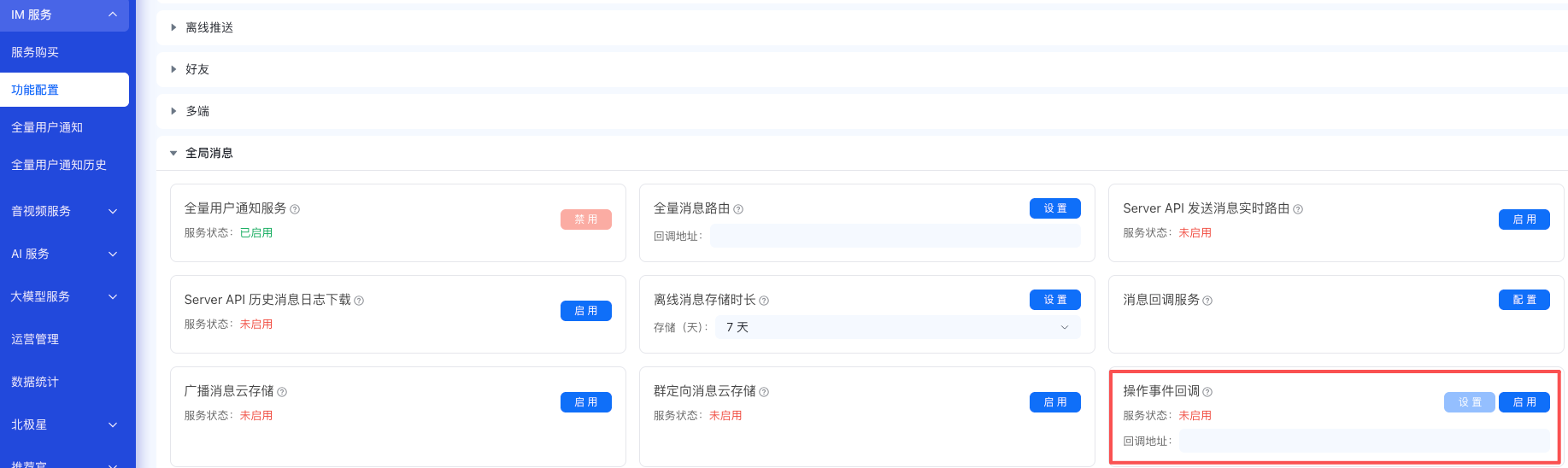1568x468 pixels.
Task: Expand the 离线推送 section
Action: point(209,27)
